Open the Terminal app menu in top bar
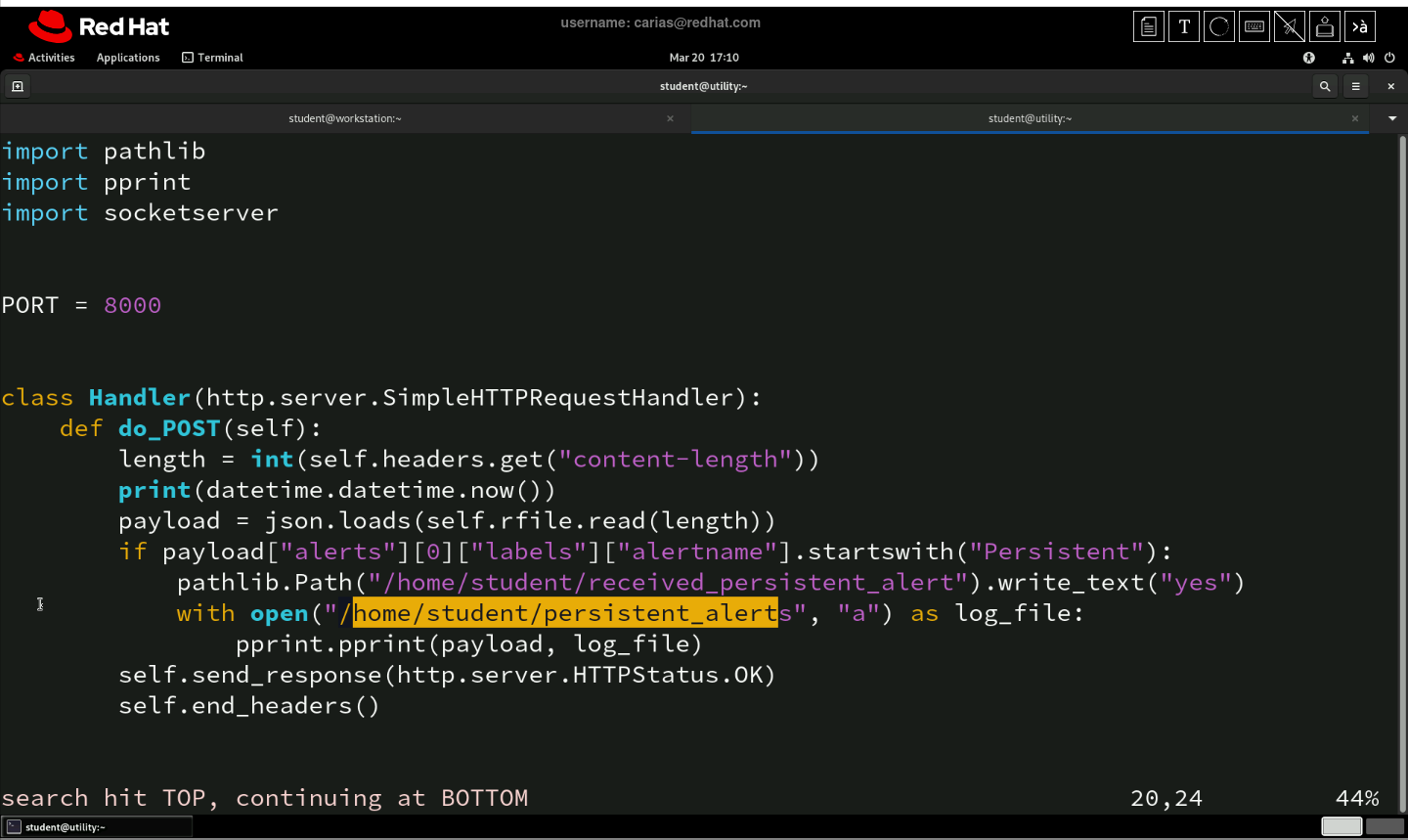Viewport: 1408px width, 840px height. pyautogui.click(x=212, y=58)
